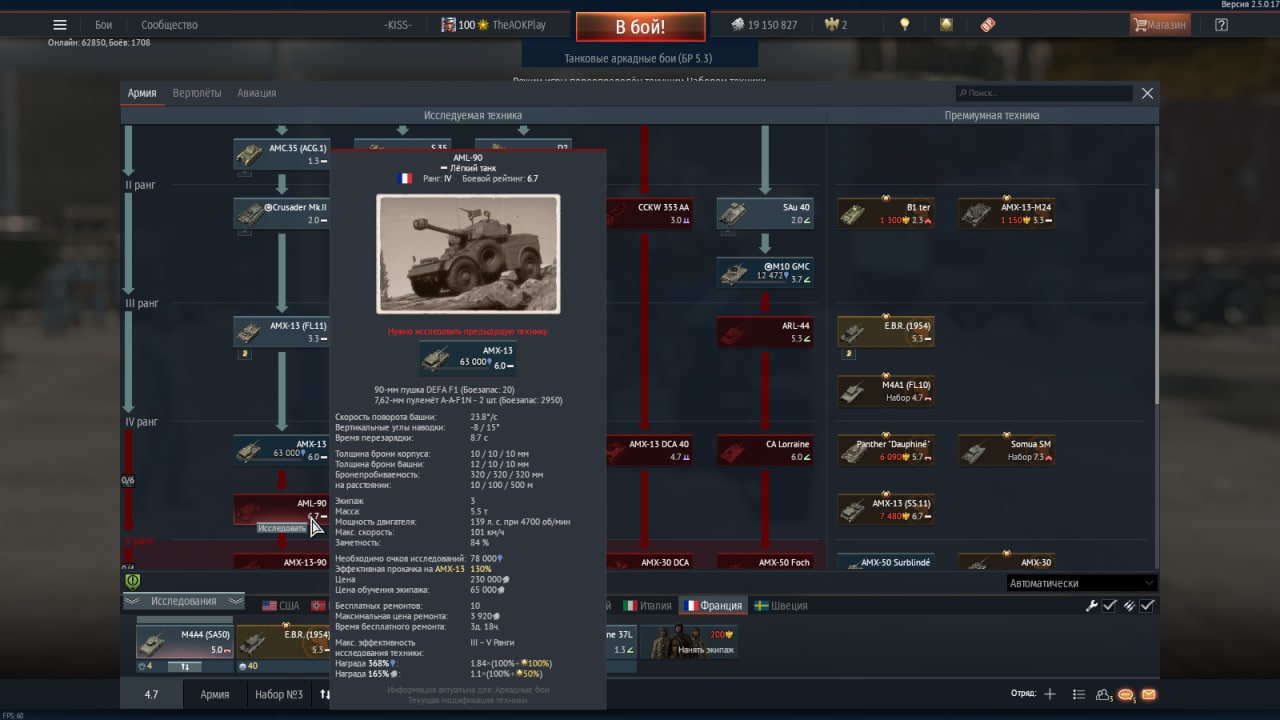The height and width of the screenshot is (720, 1280).
Task: Click the golden eagles balance icon
Action: (830, 25)
